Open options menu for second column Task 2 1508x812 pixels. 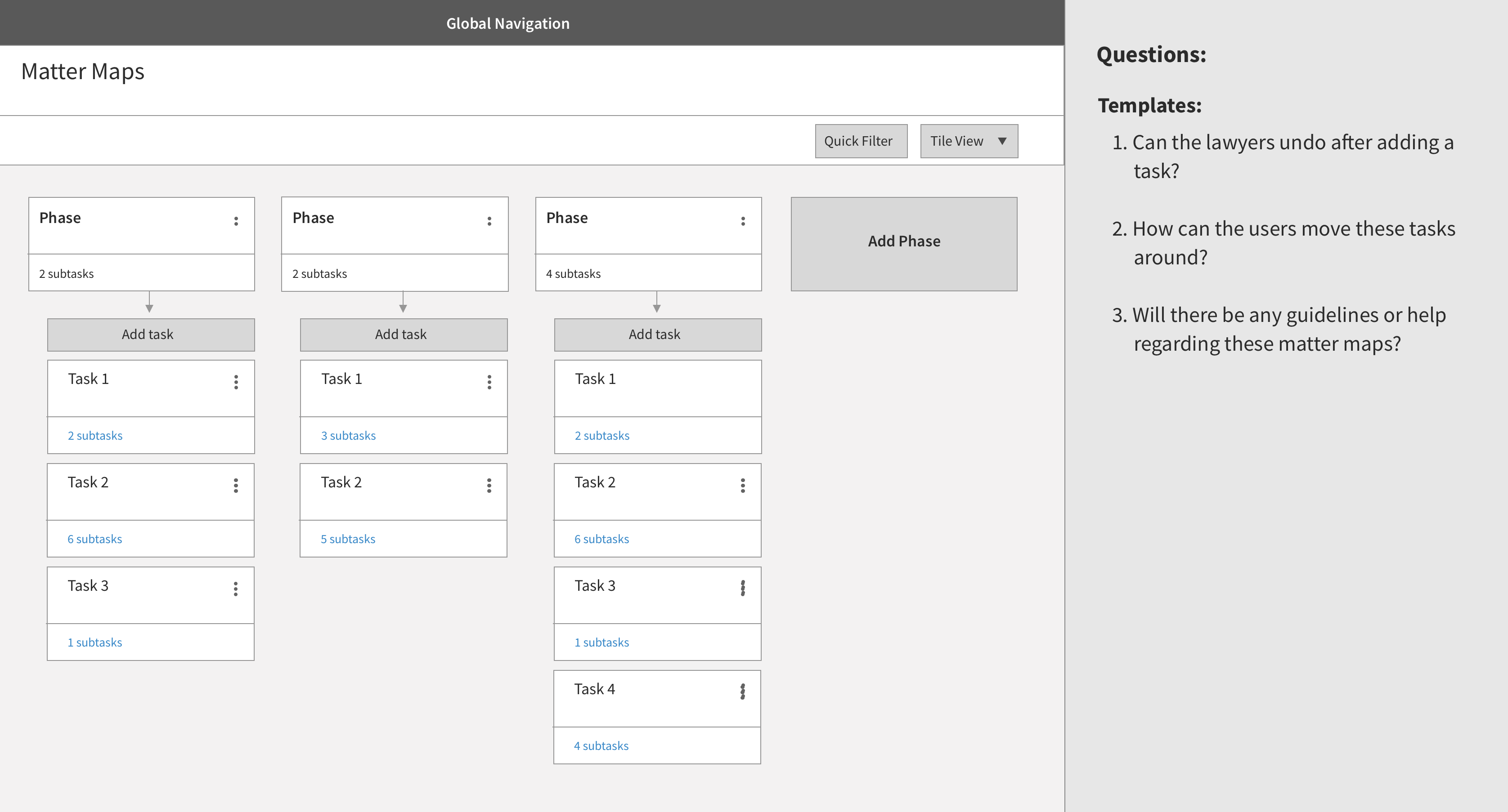(489, 486)
